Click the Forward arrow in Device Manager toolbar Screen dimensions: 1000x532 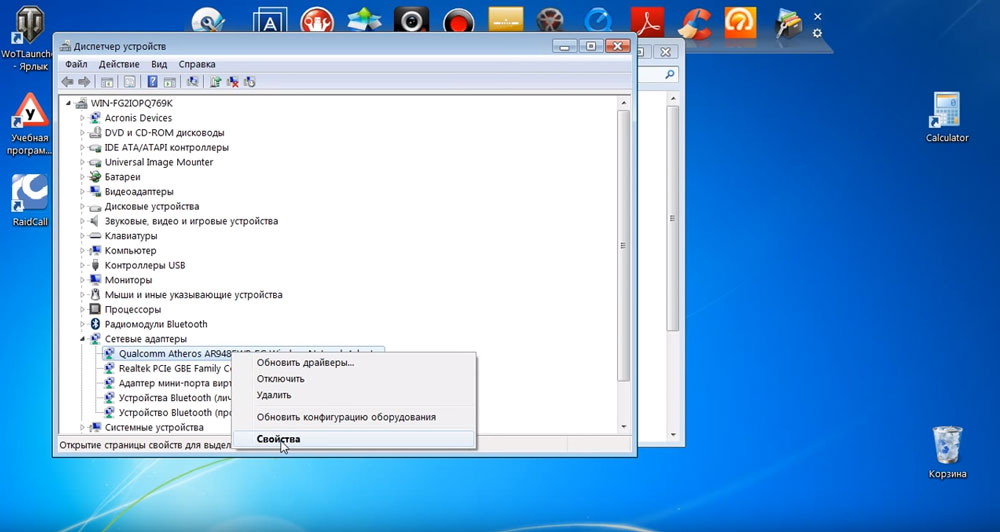tap(84, 82)
